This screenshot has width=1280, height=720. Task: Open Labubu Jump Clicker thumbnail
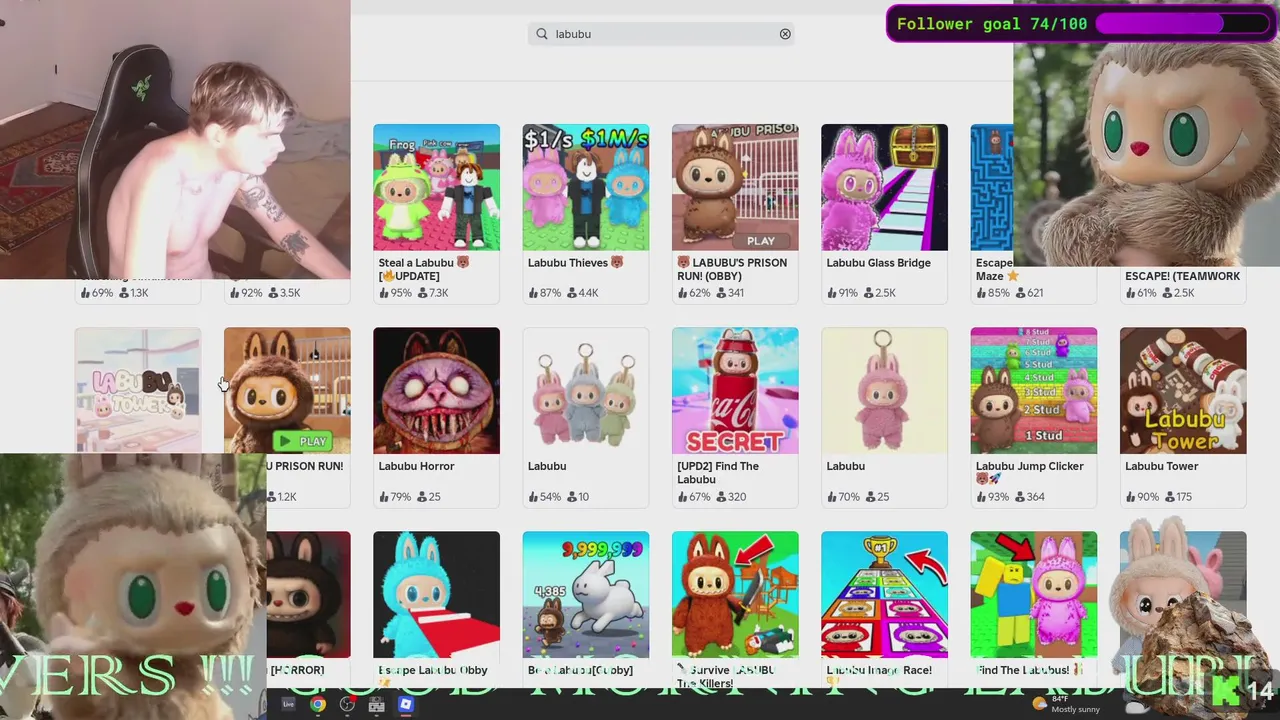1033,390
